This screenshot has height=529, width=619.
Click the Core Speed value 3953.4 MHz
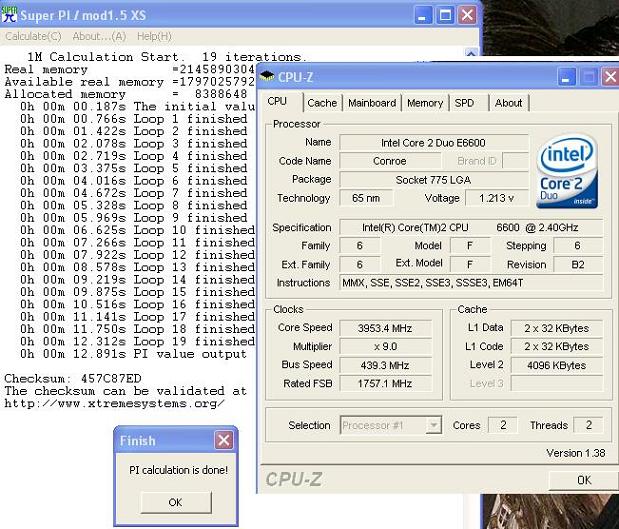pos(385,328)
